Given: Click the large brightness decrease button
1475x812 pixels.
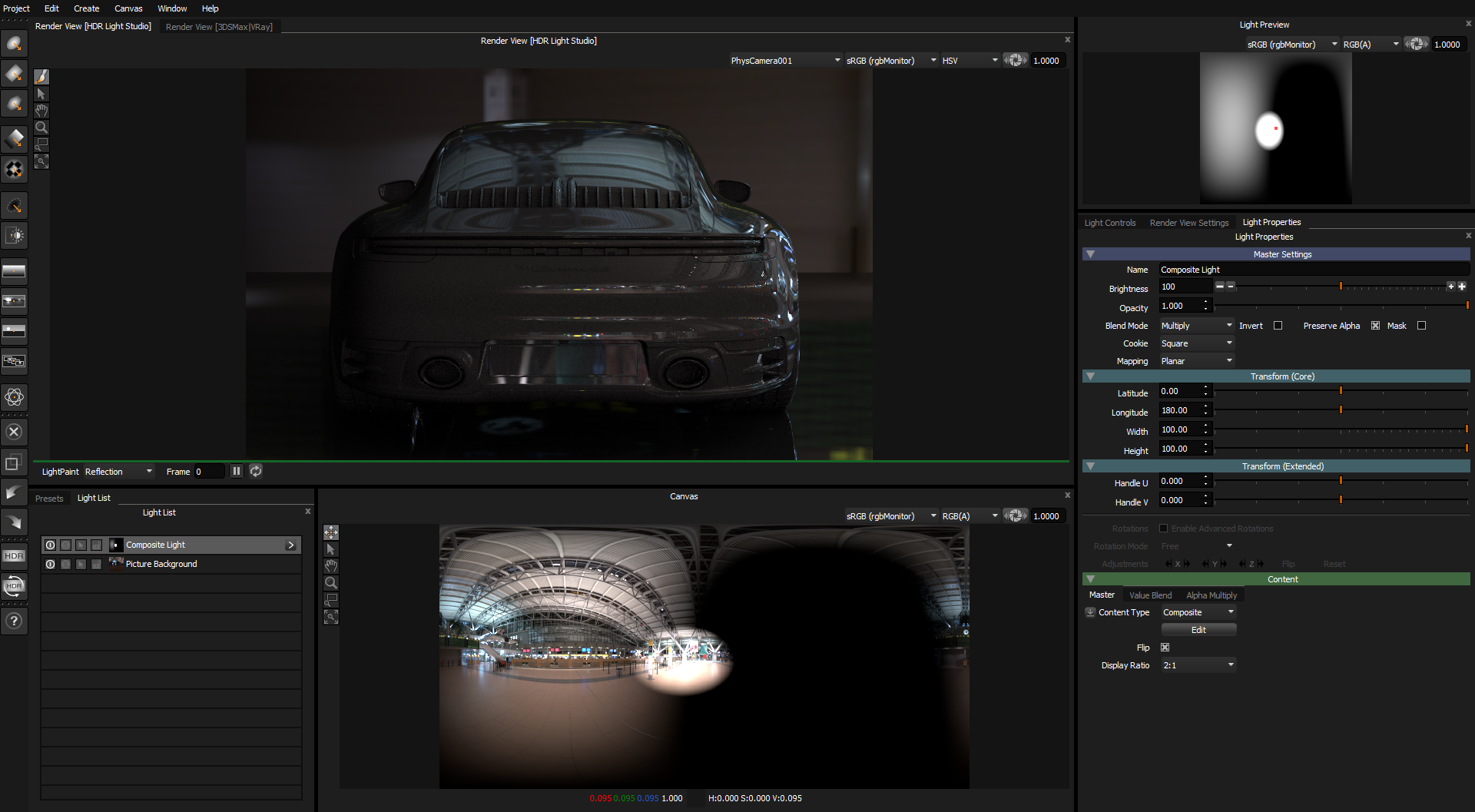Looking at the screenshot, I should 1219,286.
